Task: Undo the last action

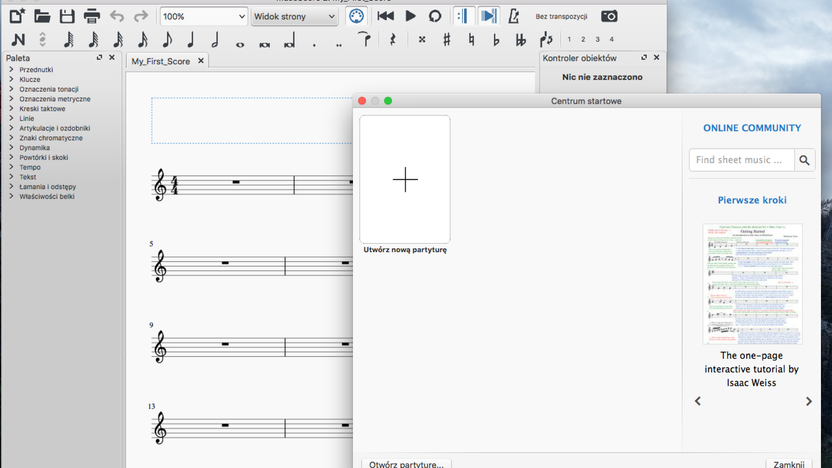Action: pyautogui.click(x=117, y=16)
